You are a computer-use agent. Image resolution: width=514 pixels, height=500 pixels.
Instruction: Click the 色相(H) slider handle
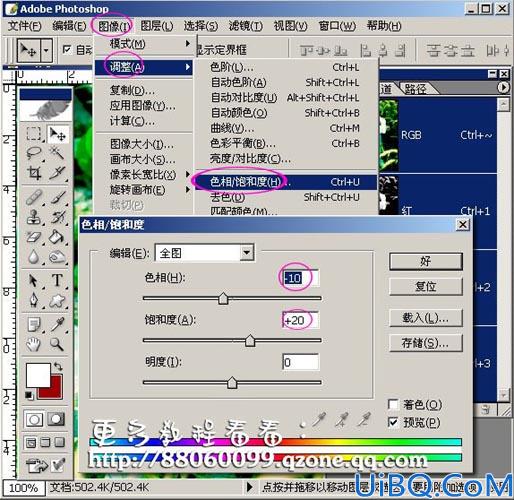tap(223, 298)
